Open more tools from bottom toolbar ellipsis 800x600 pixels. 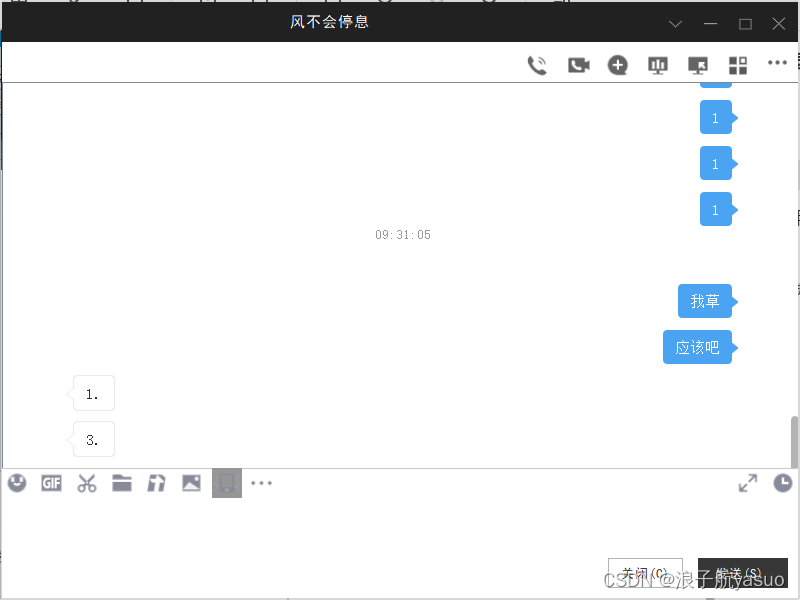(262, 483)
